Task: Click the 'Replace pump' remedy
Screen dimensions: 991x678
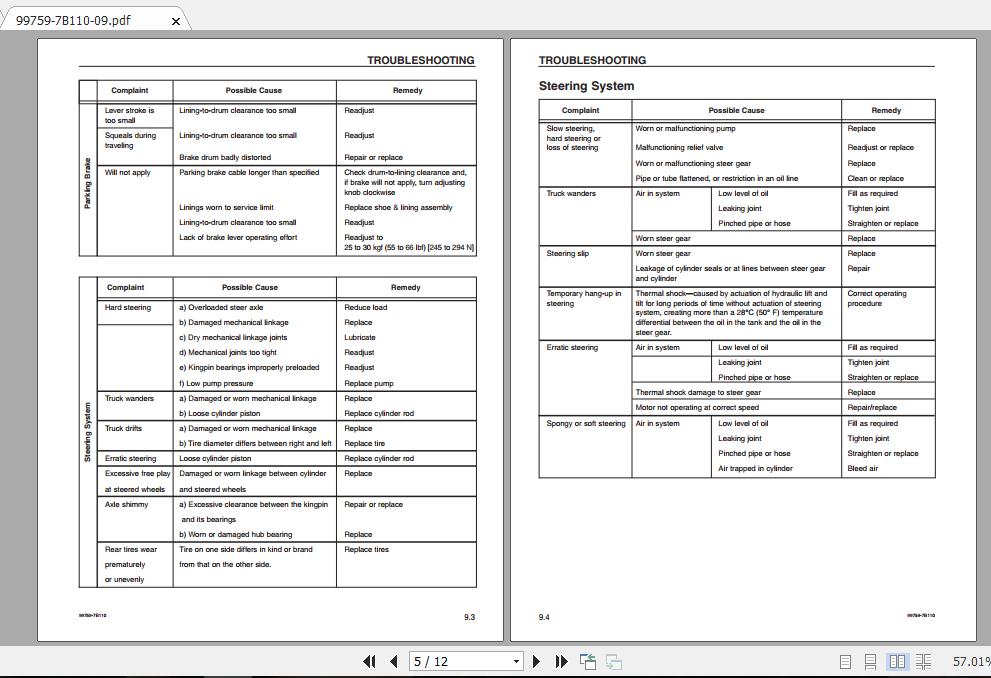Action: [368, 384]
